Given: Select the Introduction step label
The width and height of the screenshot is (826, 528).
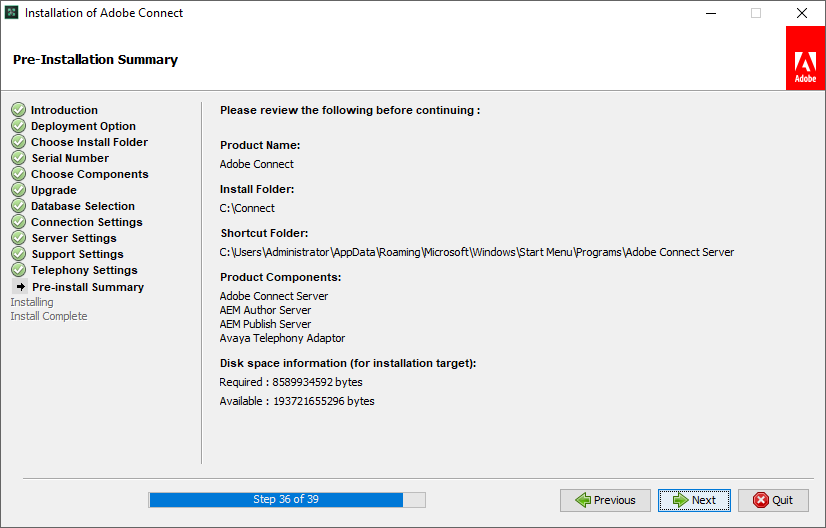Looking at the screenshot, I should (x=64, y=110).
